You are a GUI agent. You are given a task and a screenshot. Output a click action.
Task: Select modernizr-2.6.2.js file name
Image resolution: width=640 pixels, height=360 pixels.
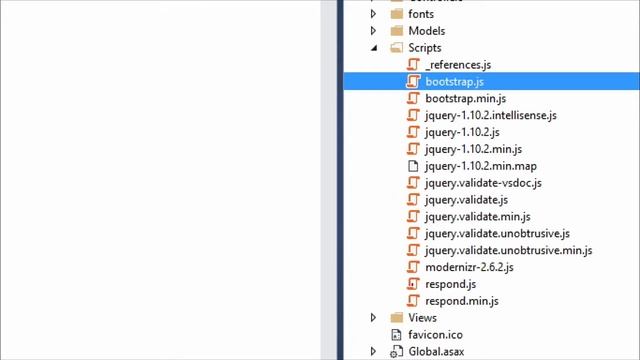coord(469,267)
